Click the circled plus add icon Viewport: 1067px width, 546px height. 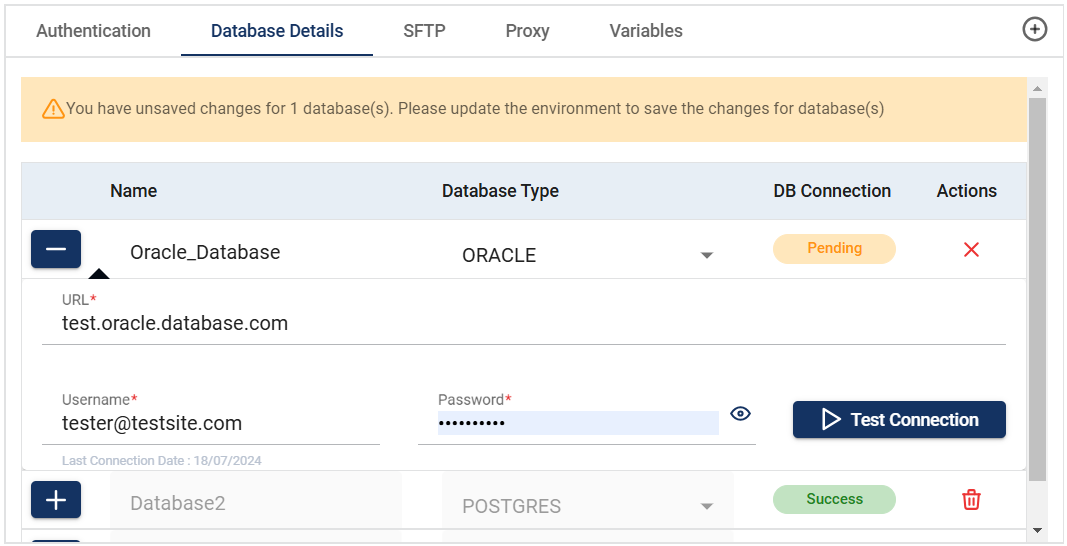(x=1034, y=30)
